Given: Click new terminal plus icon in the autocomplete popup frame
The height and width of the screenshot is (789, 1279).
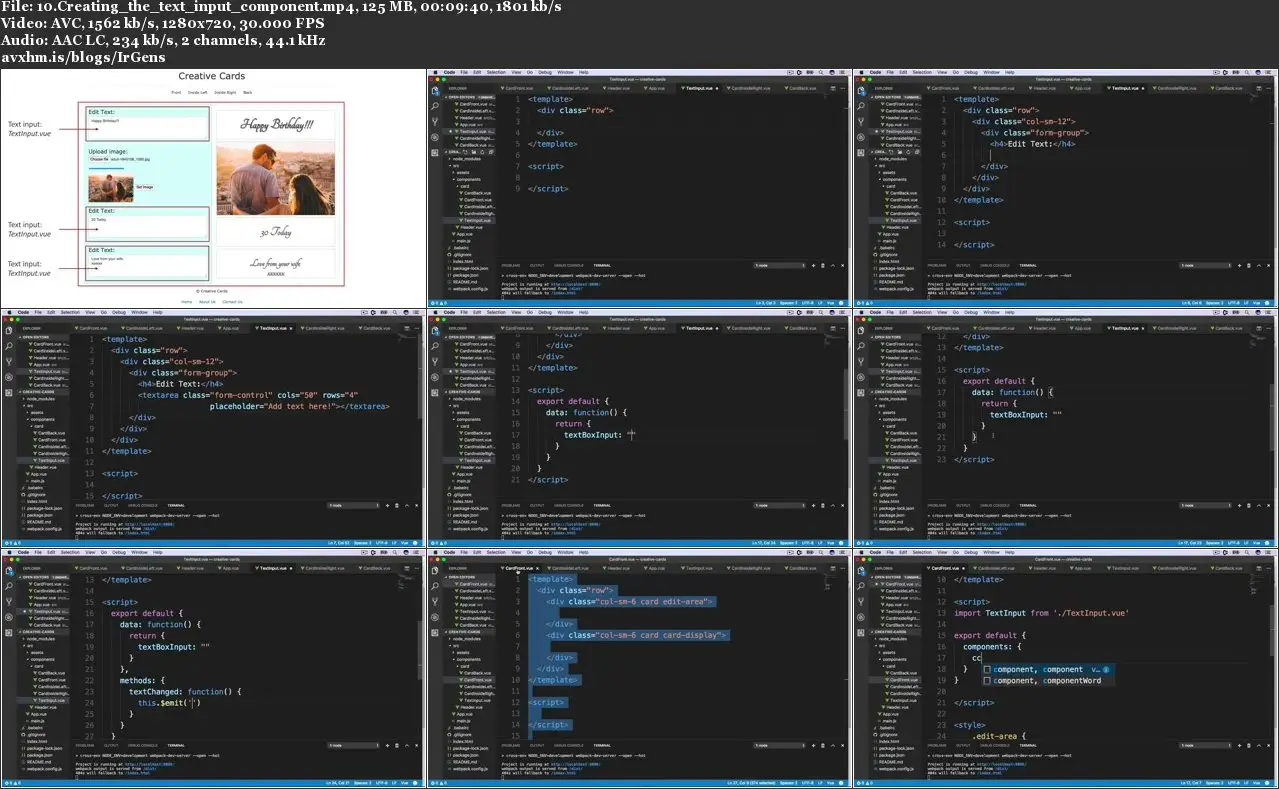Looking at the screenshot, I should tap(1239, 745).
